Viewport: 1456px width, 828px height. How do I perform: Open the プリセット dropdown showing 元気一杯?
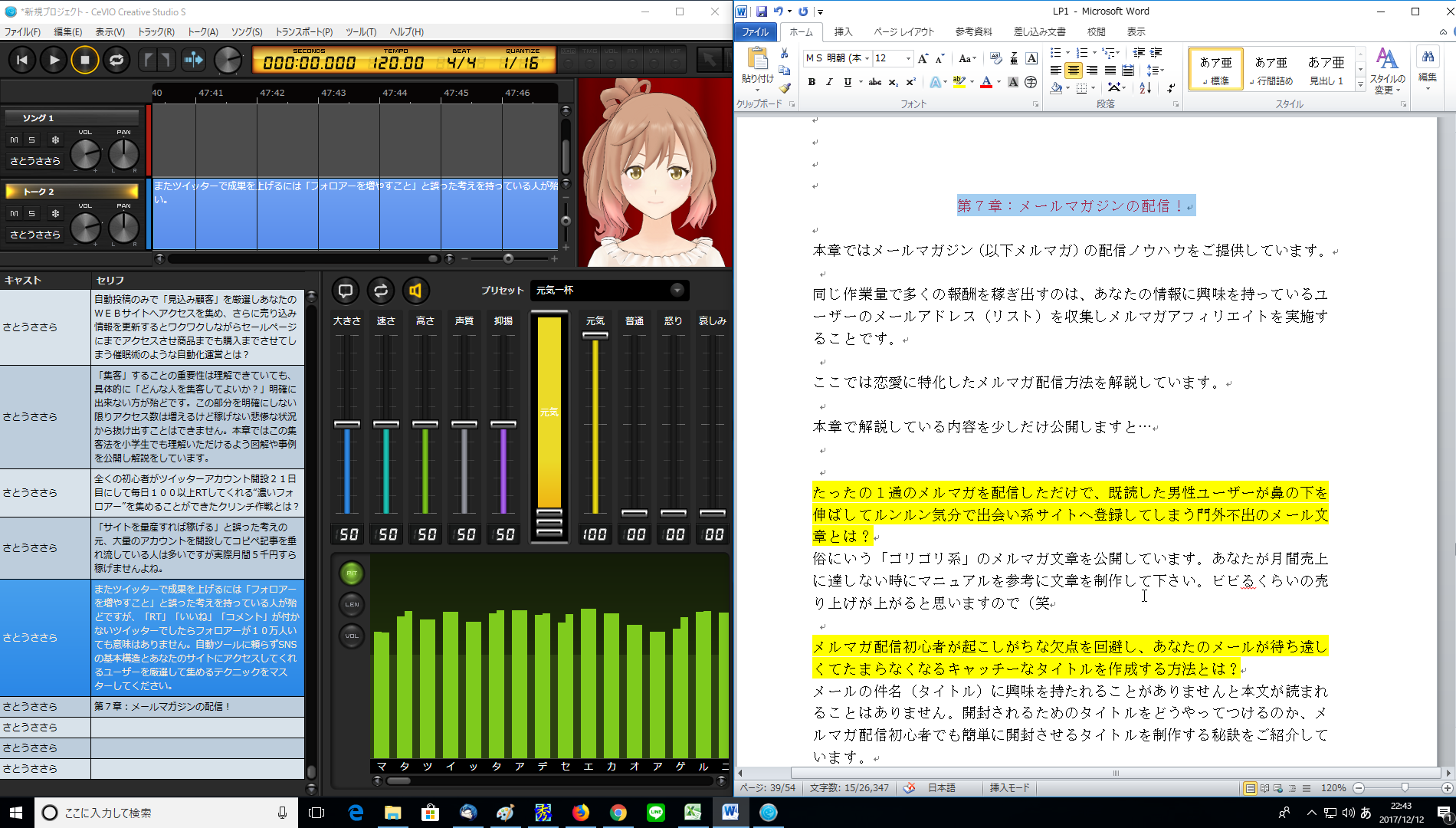click(677, 290)
